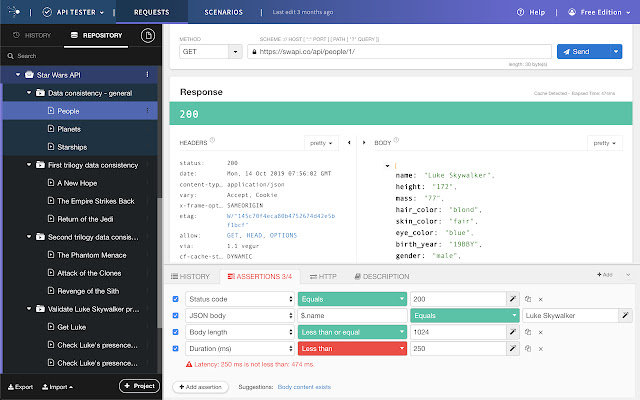Click the new request document icon
Image resolution: width=640 pixels, height=400 pixels.
(x=148, y=36)
